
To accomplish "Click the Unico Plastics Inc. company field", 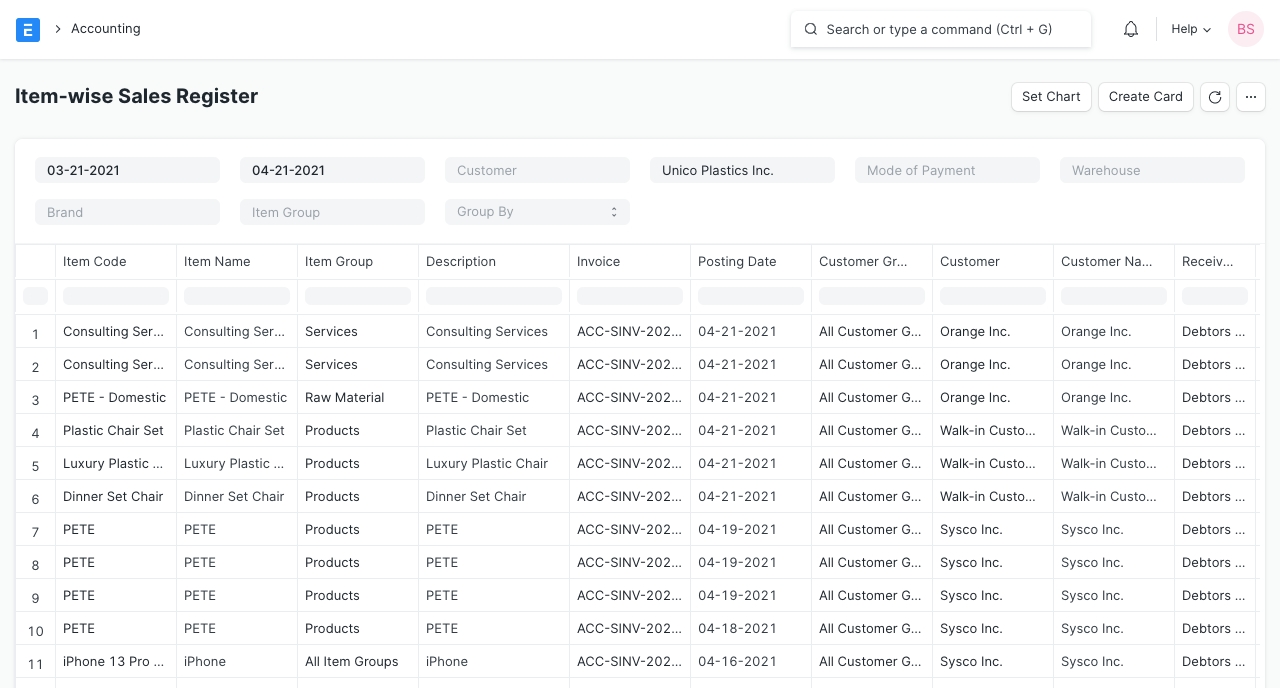I will [742, 170].
